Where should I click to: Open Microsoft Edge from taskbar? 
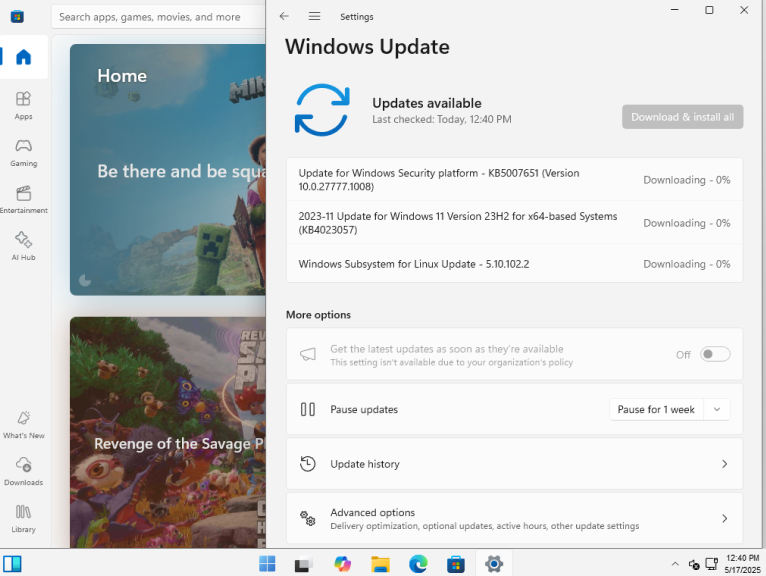click(x=418, y=564)
